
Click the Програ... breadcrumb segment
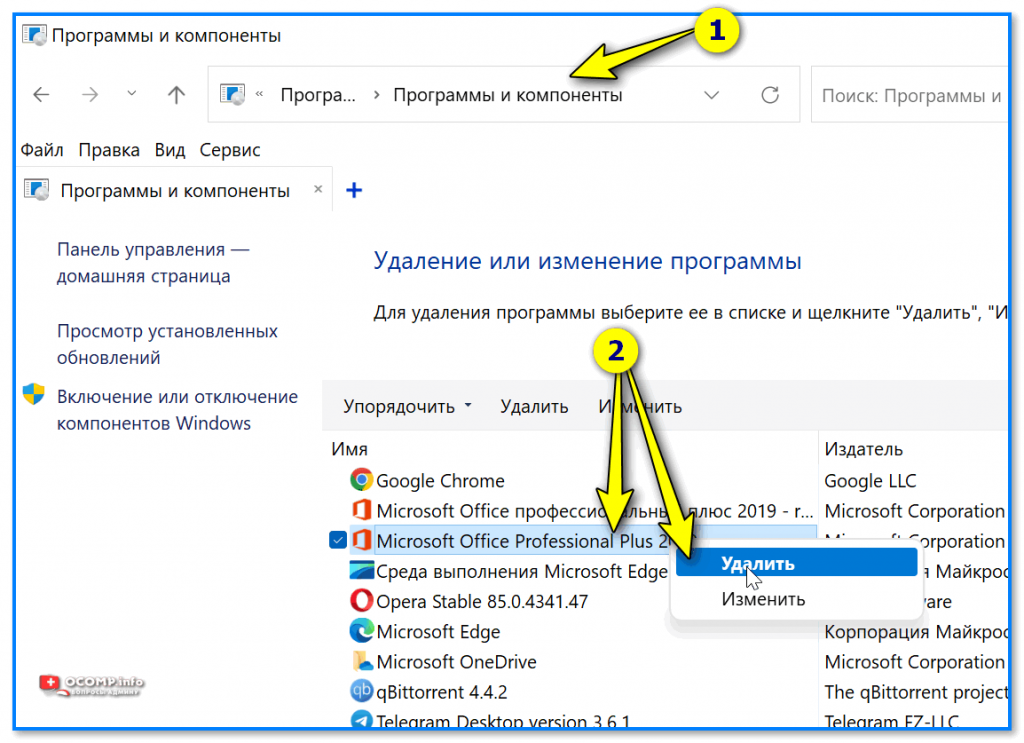pos(318,95)
